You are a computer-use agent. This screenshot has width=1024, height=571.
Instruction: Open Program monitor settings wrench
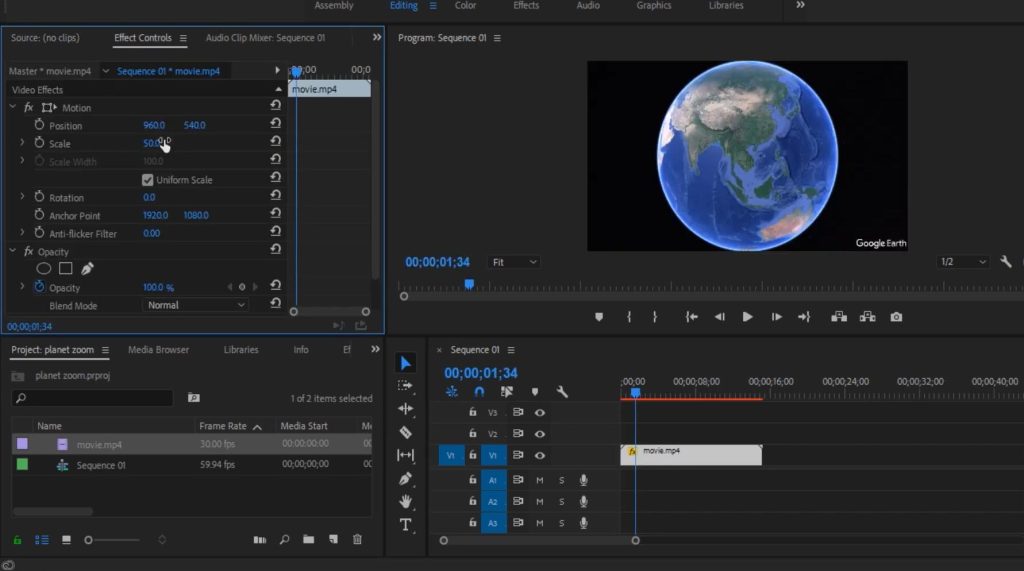click(x=1006, y=261)
